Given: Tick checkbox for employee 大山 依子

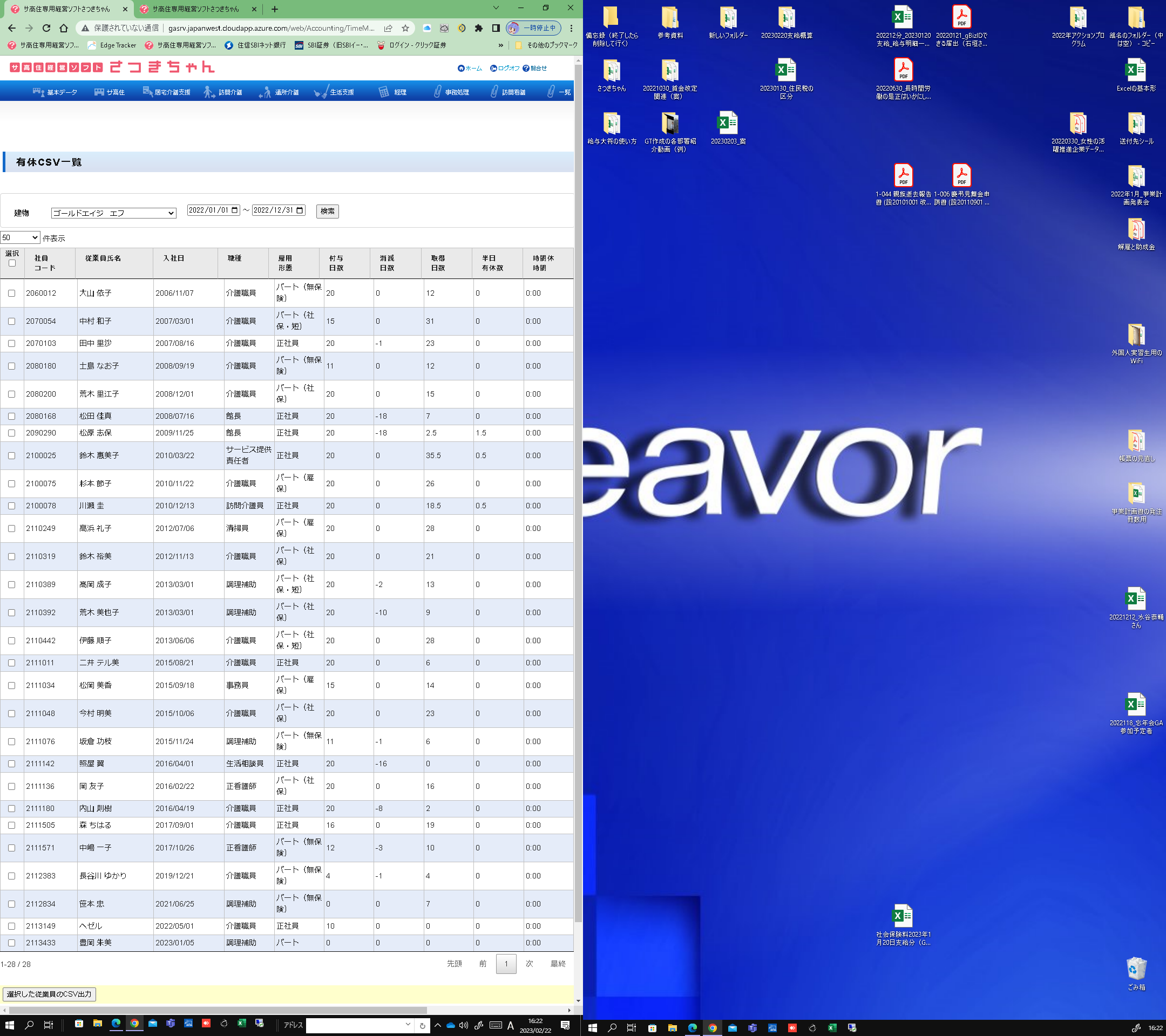Looking at the screenshot, I should [x=11, y=293].
